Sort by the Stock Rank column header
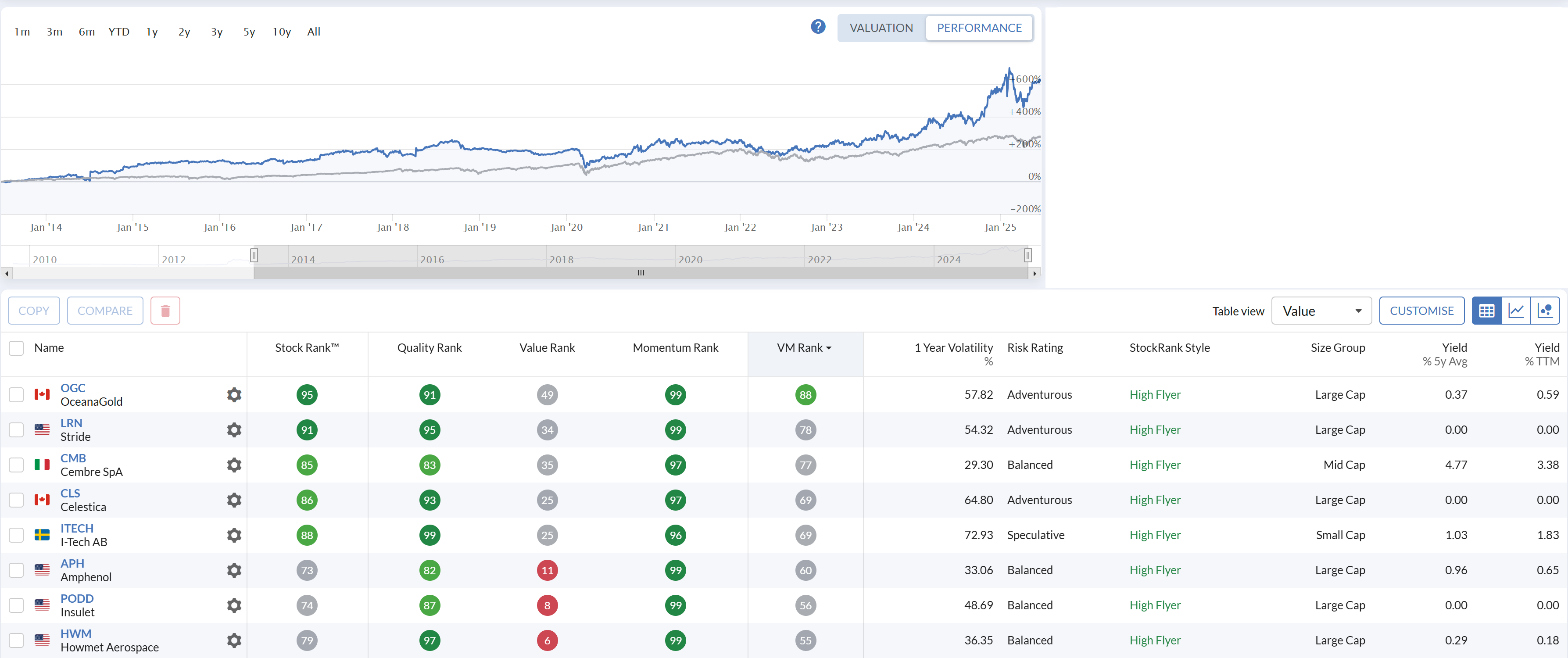 pyautogui.click(x=307, y=348)
